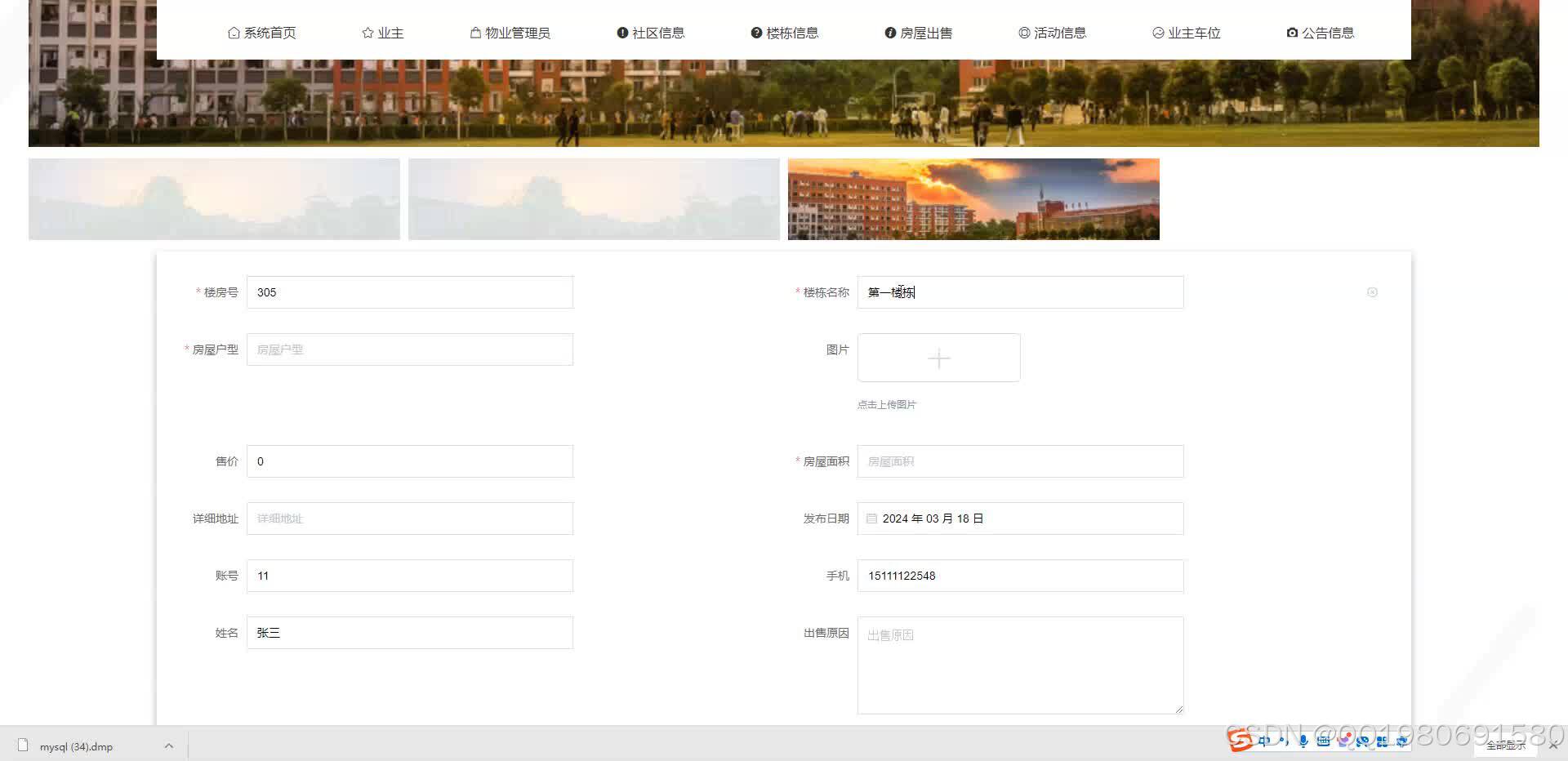Toggle the Sogou 中 language mode icon
1568x761 pixels.
click(1264, 741)
